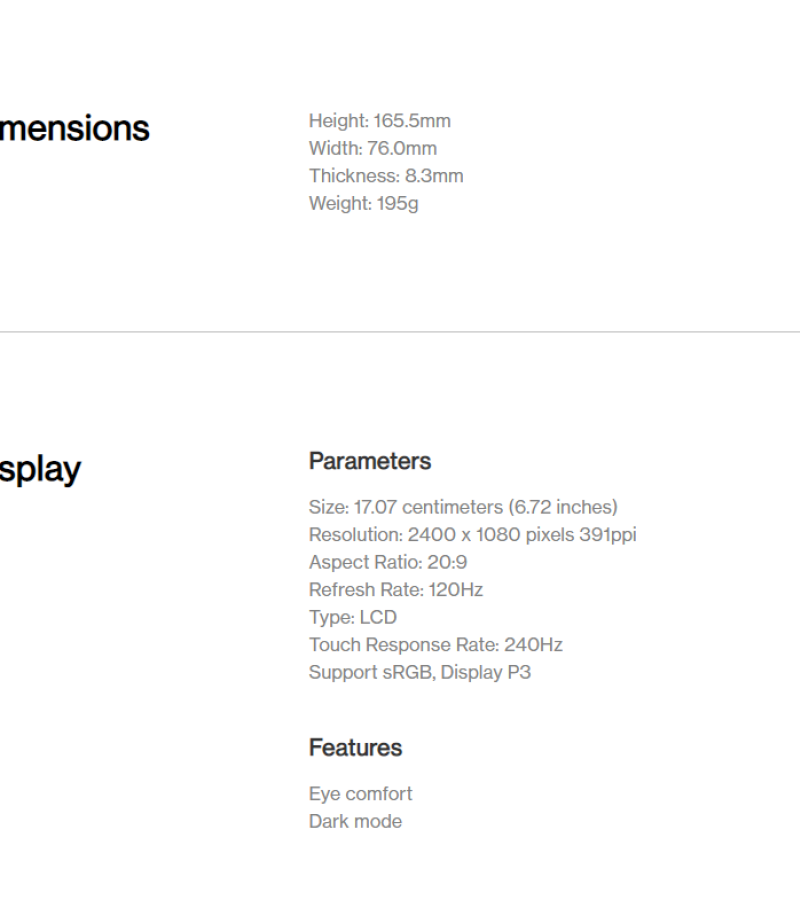The height and width of the screenshot is (900, 800).
Task: Click the partially visible Dimensions section heading
Action: point(74,129)
